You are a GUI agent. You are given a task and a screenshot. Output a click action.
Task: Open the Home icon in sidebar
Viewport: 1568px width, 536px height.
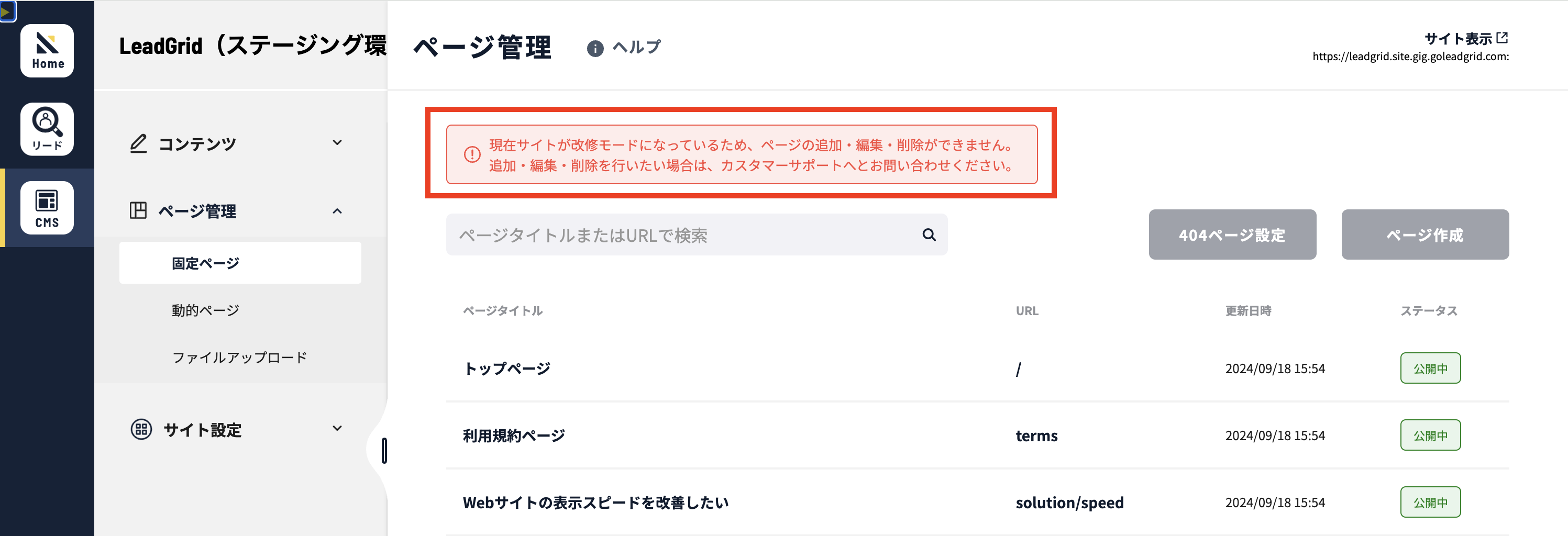point(47,51)
